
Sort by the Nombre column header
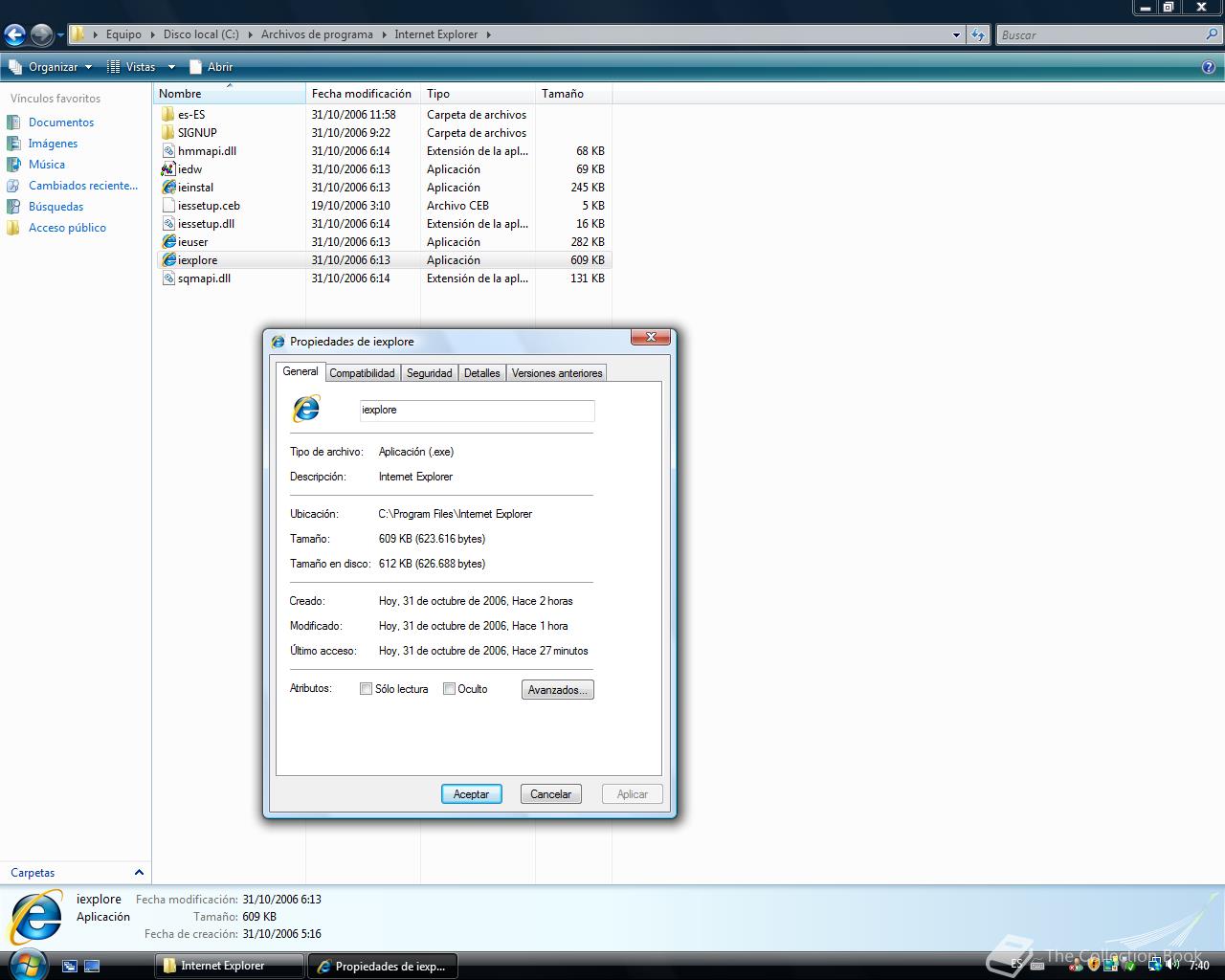click(x=229, y=94)
